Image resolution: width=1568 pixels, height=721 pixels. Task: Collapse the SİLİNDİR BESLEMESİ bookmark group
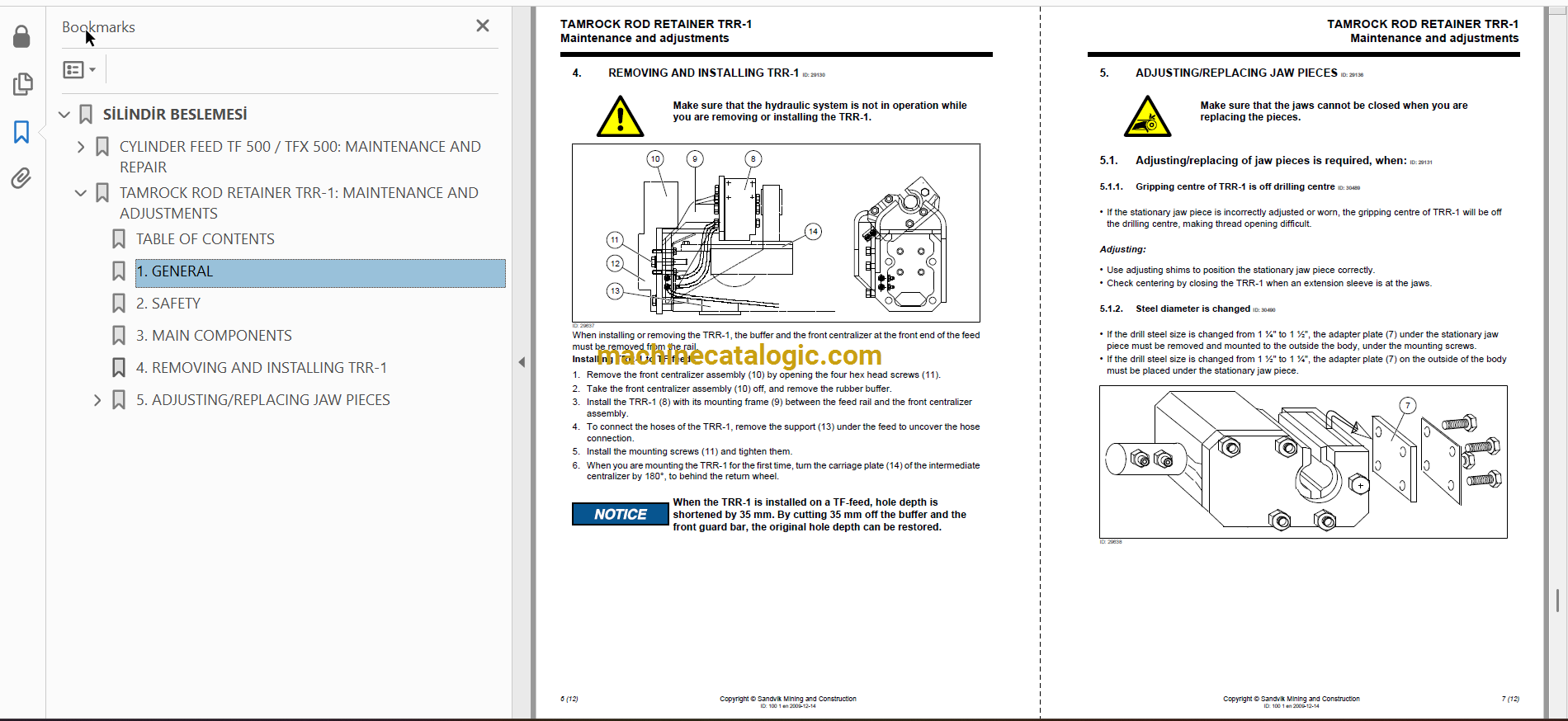point(64,115)
